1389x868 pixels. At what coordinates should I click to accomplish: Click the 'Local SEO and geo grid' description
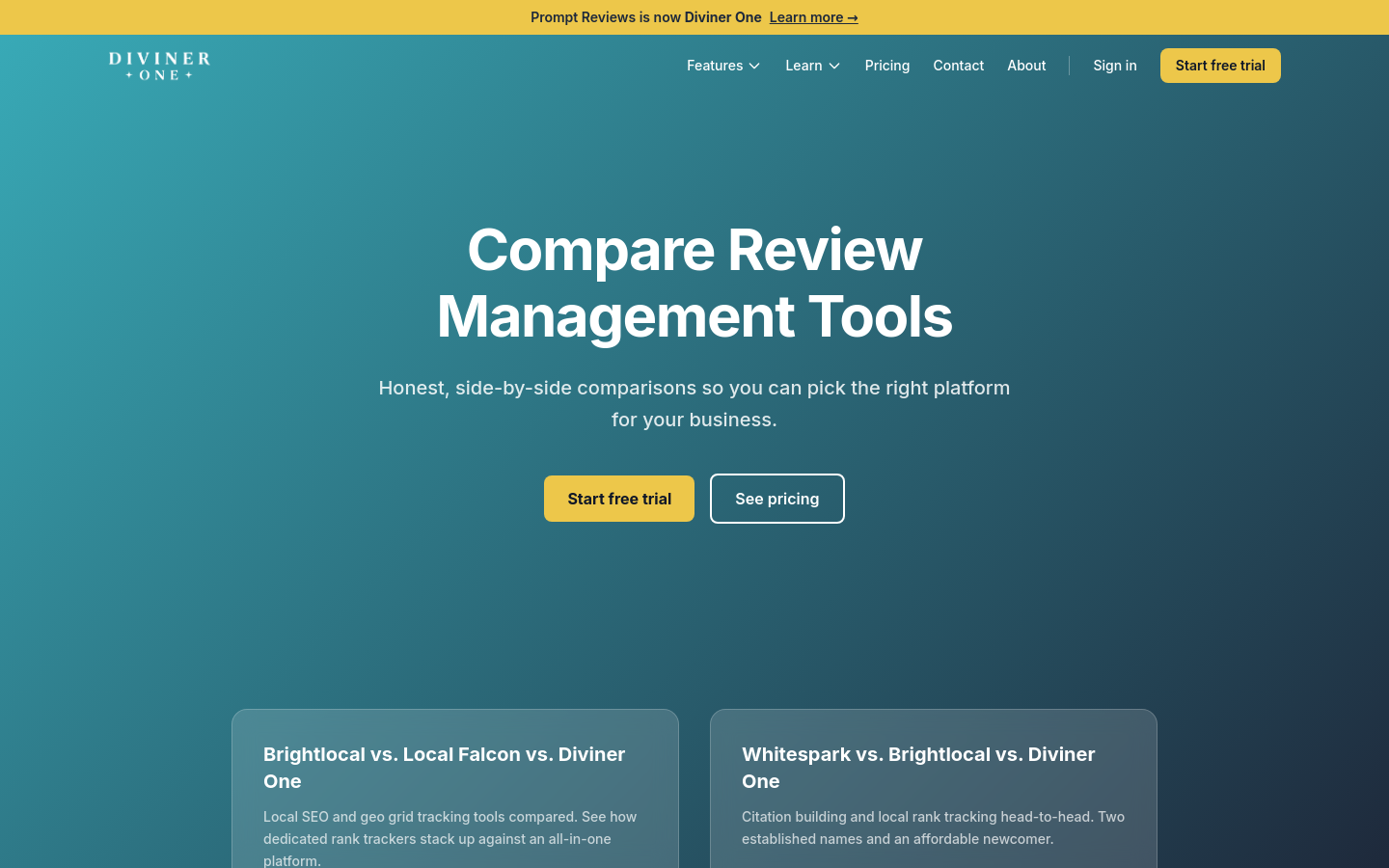coord(450,838)
